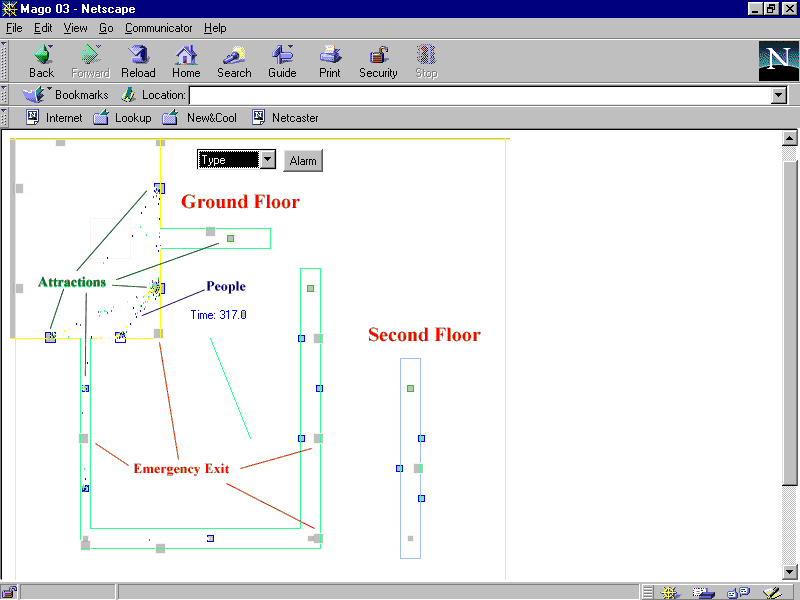800x600 pixels.
Task: Open the Bookmarks quick file icon
Action: coord(34,95)
